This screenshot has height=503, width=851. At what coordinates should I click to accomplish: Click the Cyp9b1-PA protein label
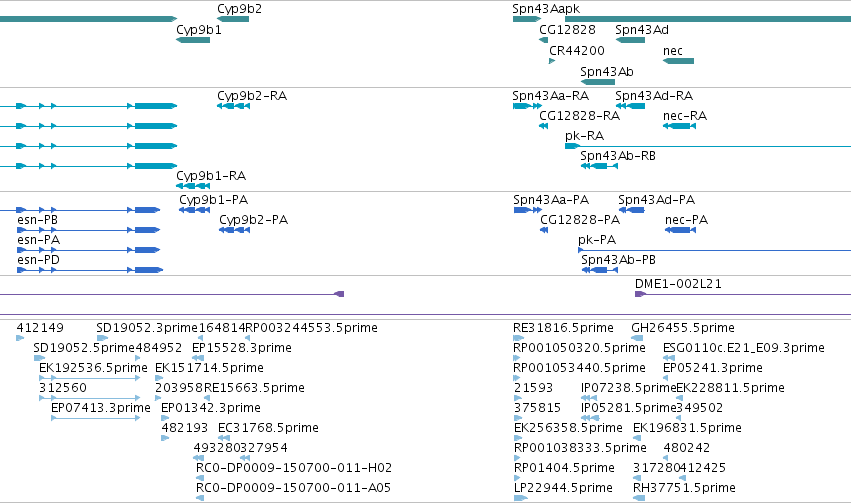coord(213,200)
